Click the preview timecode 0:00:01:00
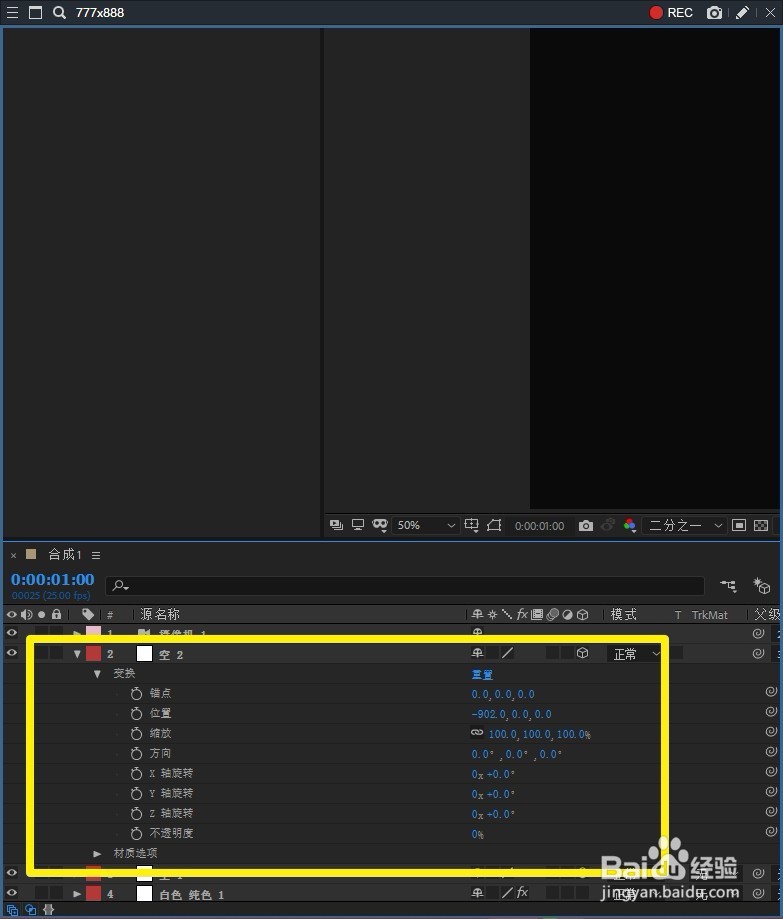 539,526
